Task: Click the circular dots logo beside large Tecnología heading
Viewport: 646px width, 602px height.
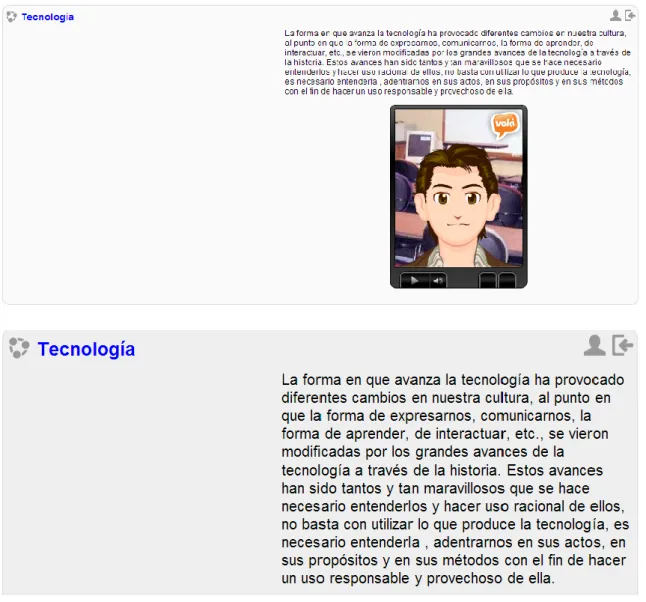Action: (x=19, y=348)
